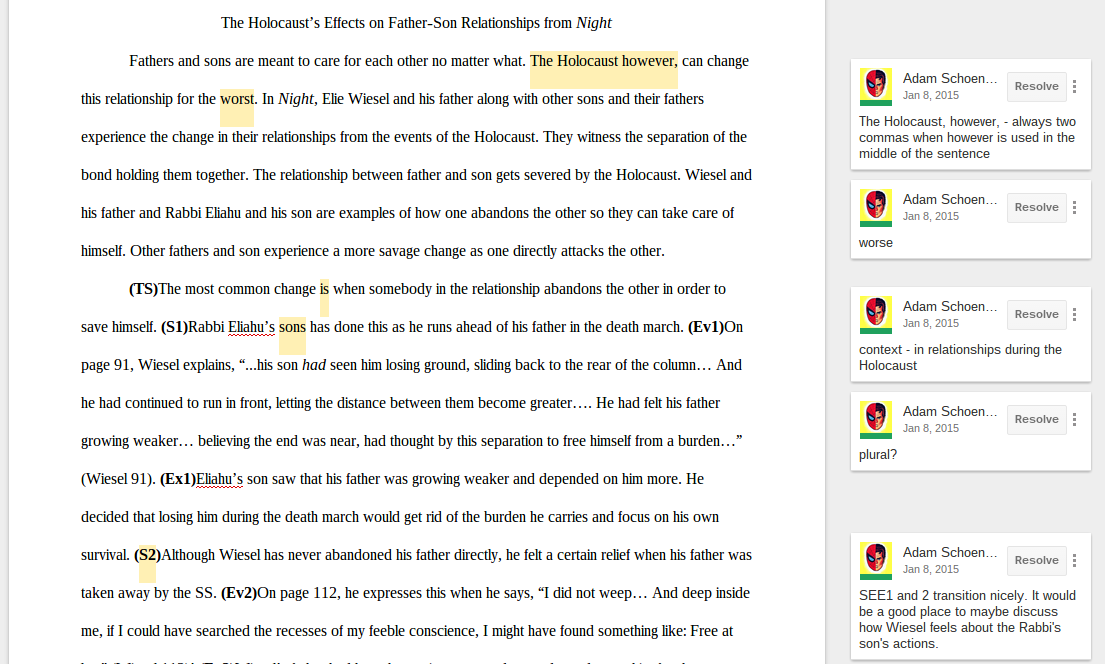This screenshot has height=664, width=1105.
Task: Click the bold '(Ev2)' label before 'On page 112'
Action: pos(239,594)
